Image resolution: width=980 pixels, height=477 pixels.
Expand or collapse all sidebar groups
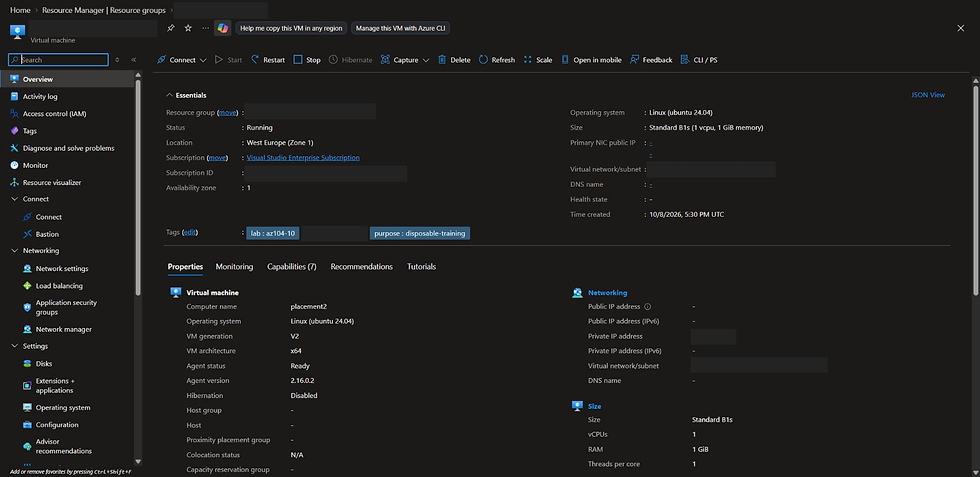pos(117,60)
